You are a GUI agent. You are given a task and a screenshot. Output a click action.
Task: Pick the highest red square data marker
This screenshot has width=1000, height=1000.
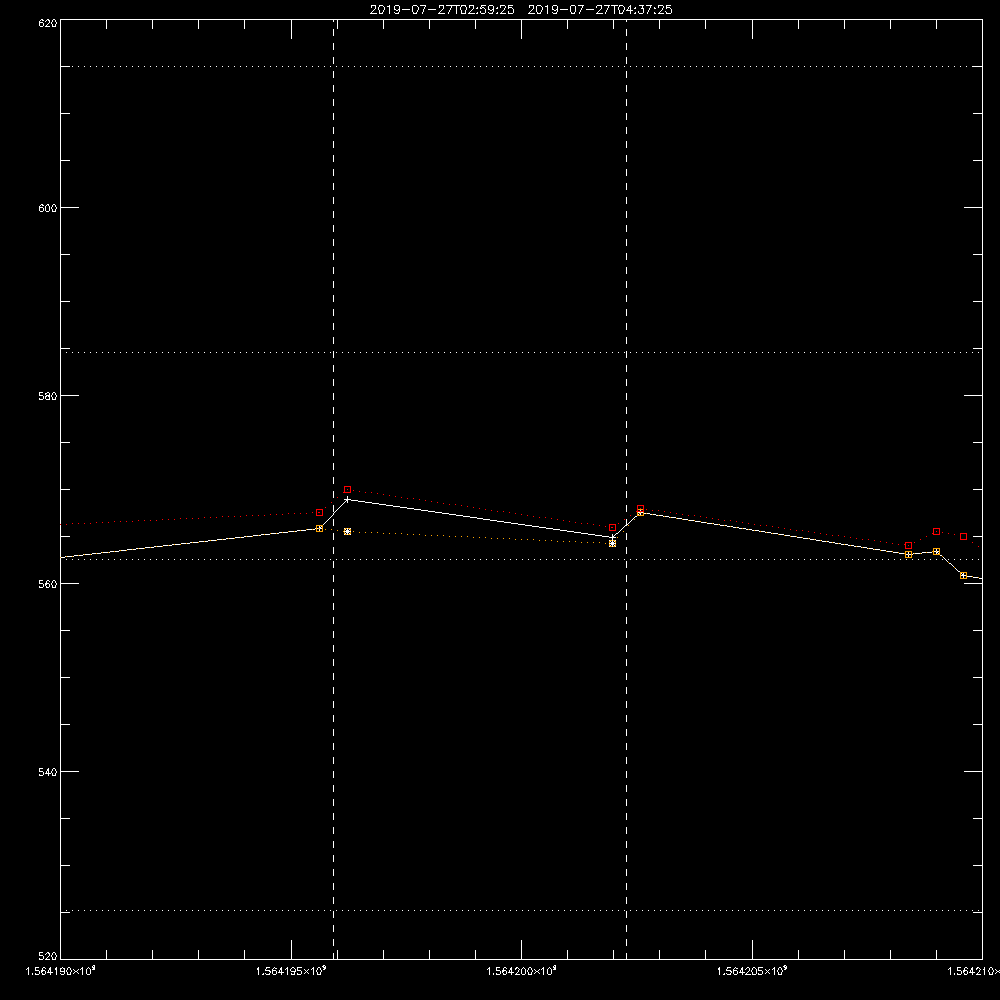[x=348, y=489]
